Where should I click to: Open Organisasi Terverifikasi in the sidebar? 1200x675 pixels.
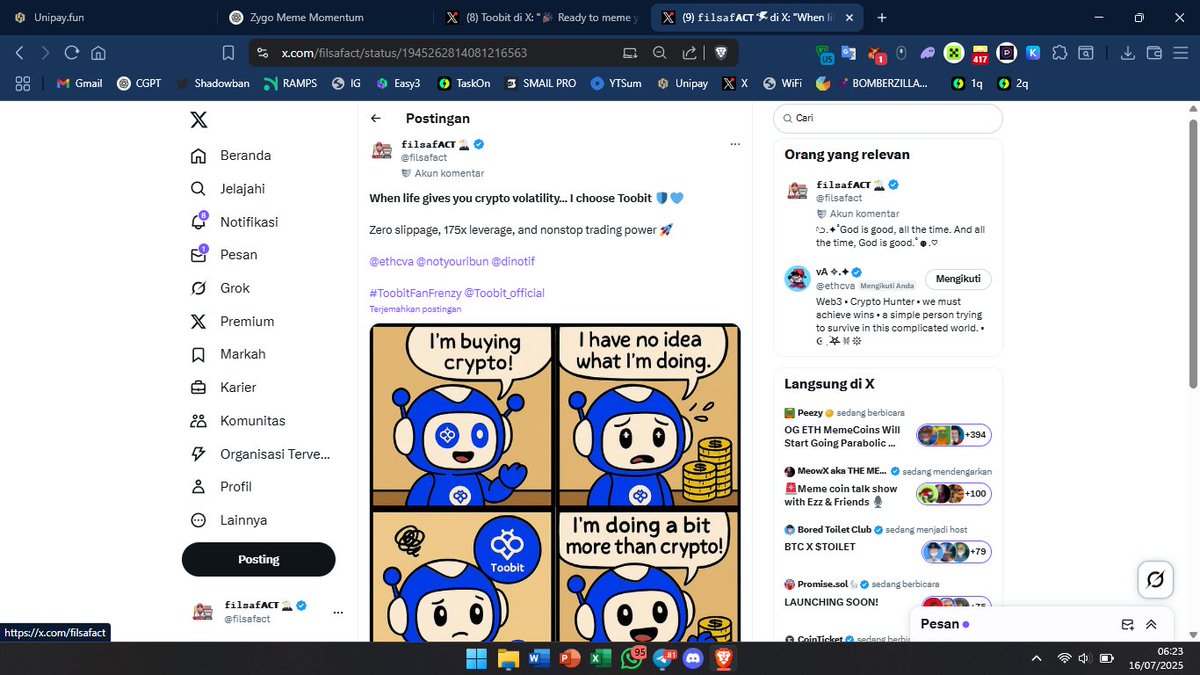click(x=260, y=454)
